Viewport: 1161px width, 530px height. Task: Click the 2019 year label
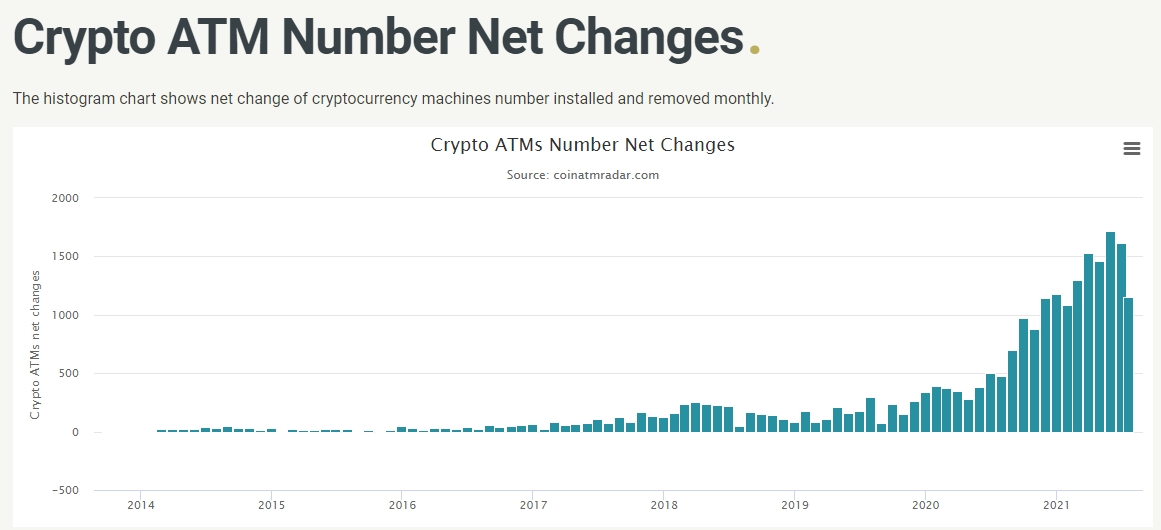(x=794, y=506)
